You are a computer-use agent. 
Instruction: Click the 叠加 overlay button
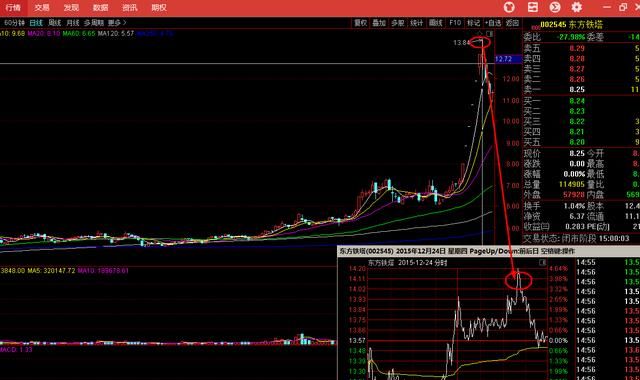point(379,23)
